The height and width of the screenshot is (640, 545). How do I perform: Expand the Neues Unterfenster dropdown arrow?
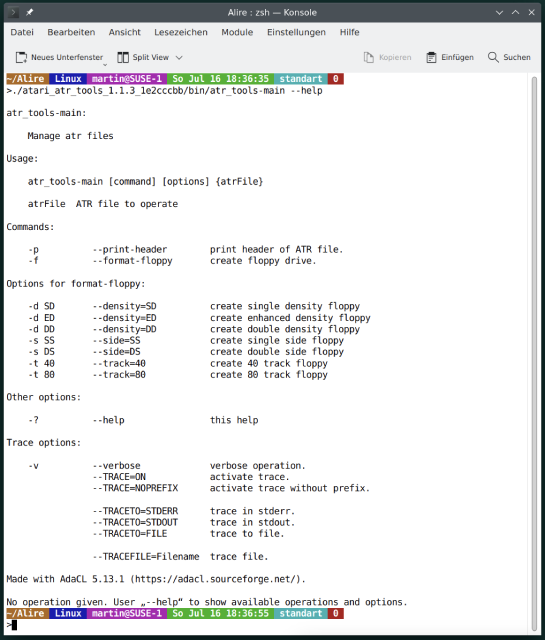click(x=105, y=65)
